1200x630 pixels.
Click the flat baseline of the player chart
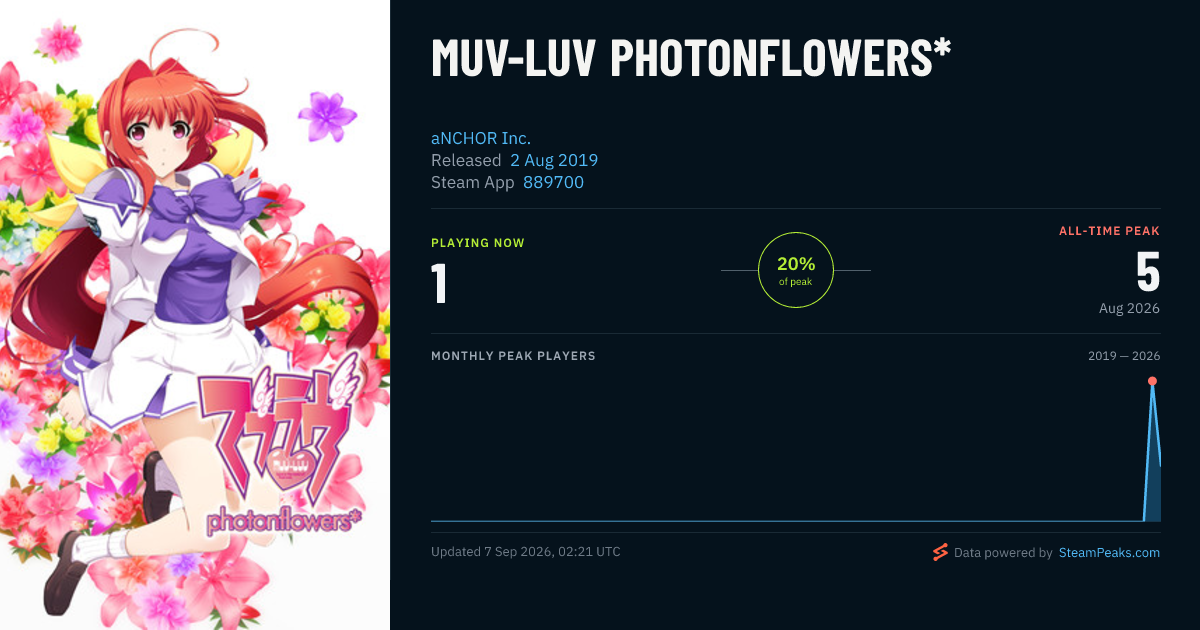[x=787, y=520]
